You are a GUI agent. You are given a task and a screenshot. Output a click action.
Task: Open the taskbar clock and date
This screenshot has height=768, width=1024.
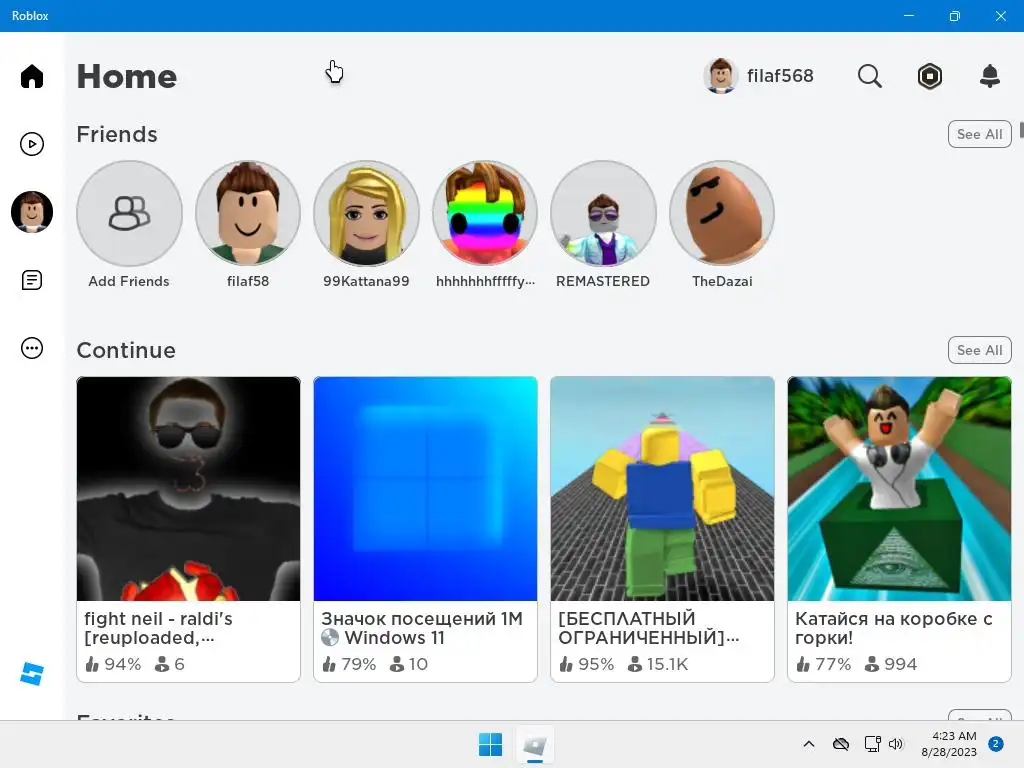tap(949, 744)
